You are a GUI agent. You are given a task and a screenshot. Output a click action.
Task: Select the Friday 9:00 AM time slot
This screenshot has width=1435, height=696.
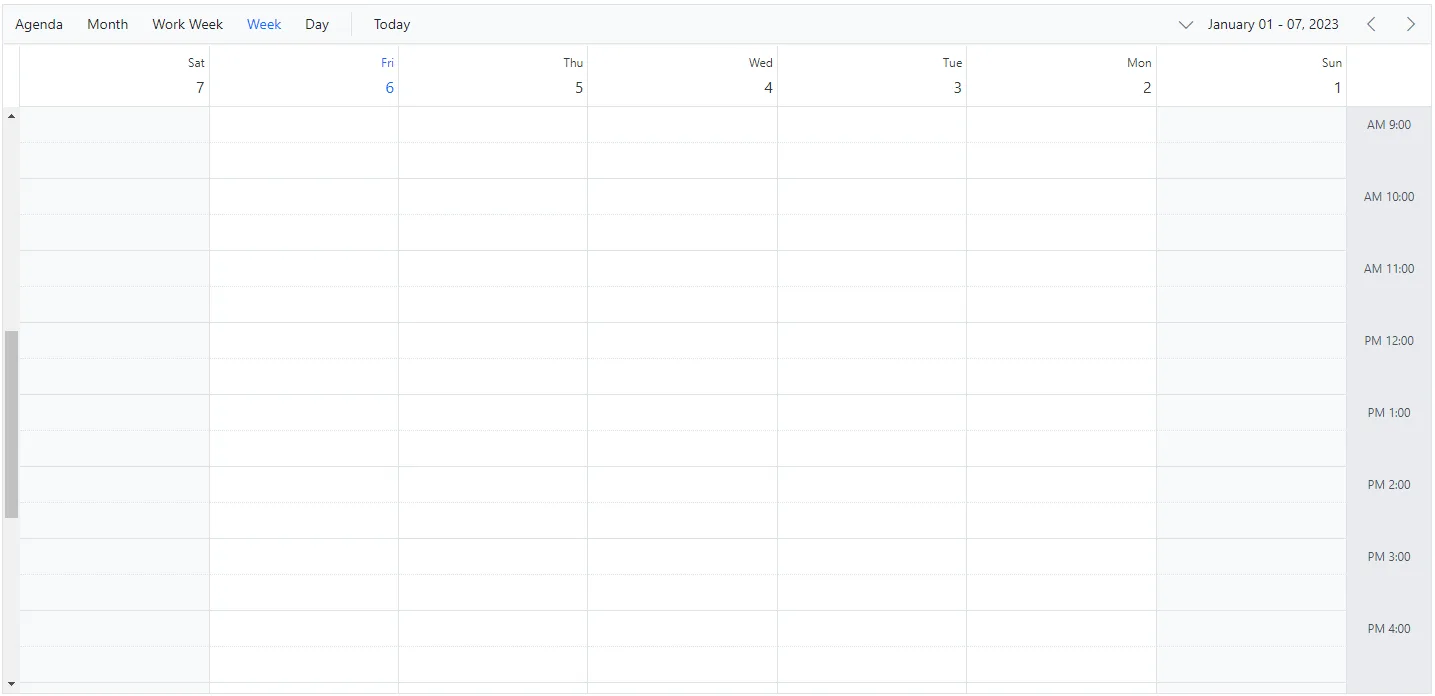pos(304,125)
